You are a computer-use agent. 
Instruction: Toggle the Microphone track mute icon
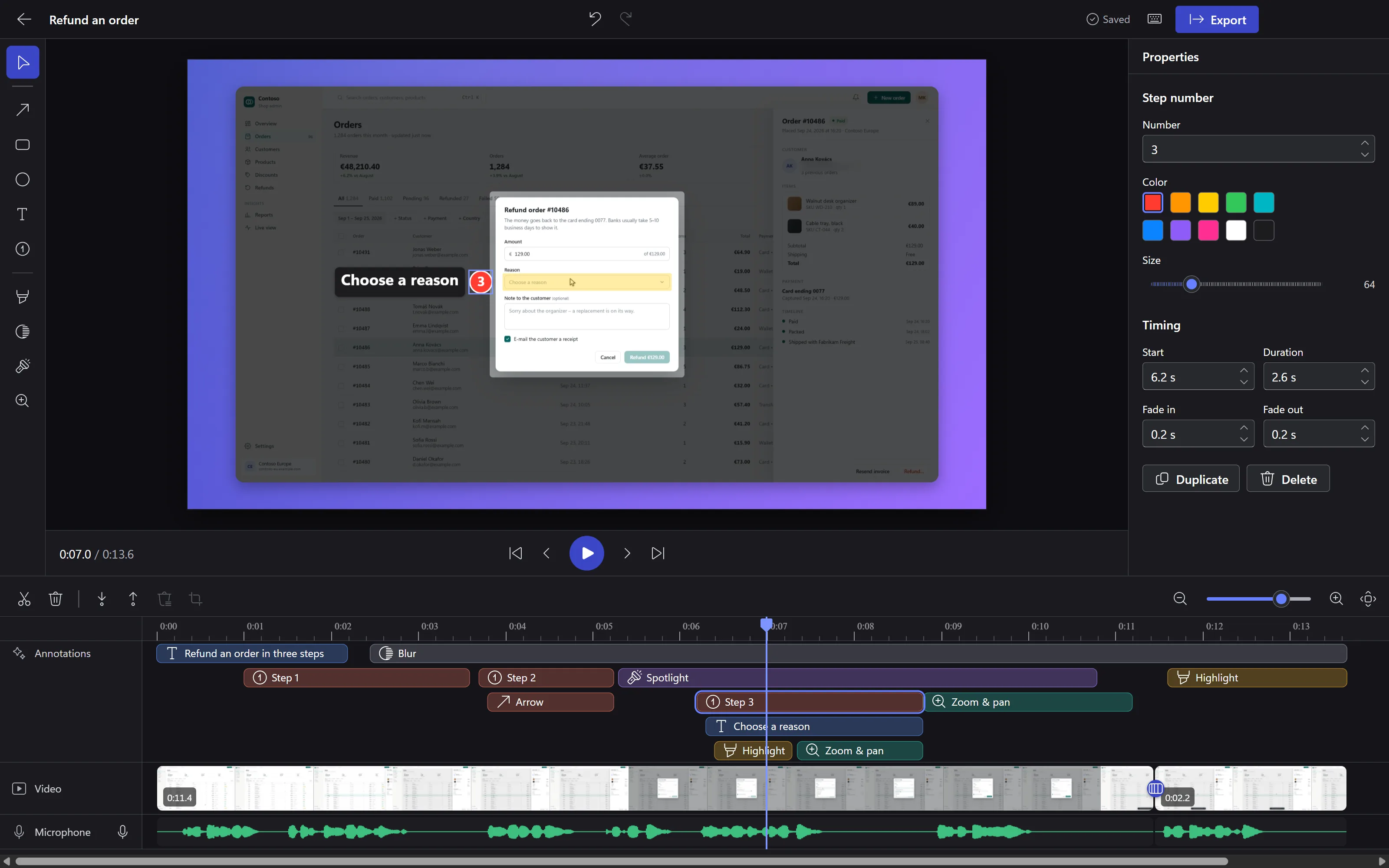[x=122, y=832]
